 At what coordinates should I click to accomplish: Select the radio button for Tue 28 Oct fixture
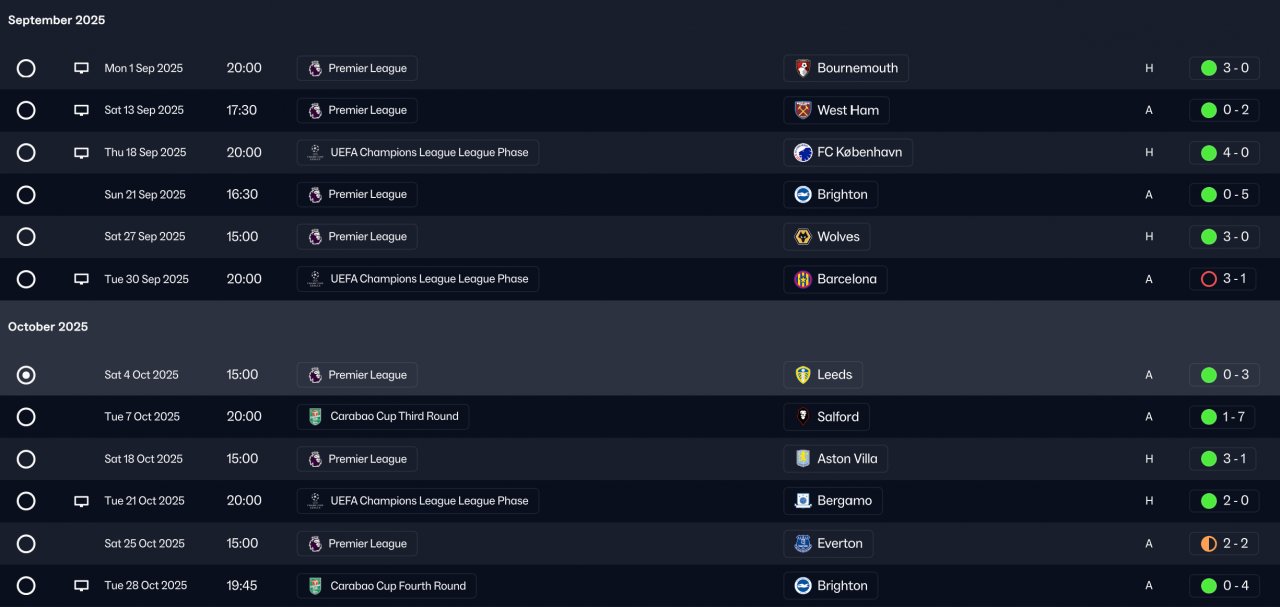pyautogui.click(x=26, y=586)
